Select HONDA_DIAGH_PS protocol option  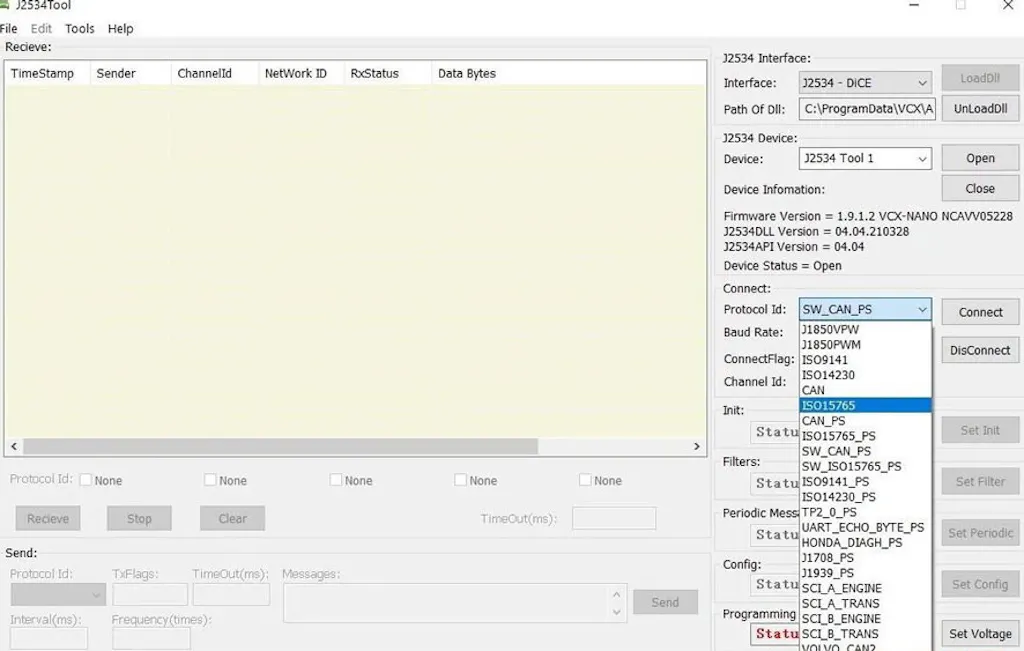tap(851, 542)
